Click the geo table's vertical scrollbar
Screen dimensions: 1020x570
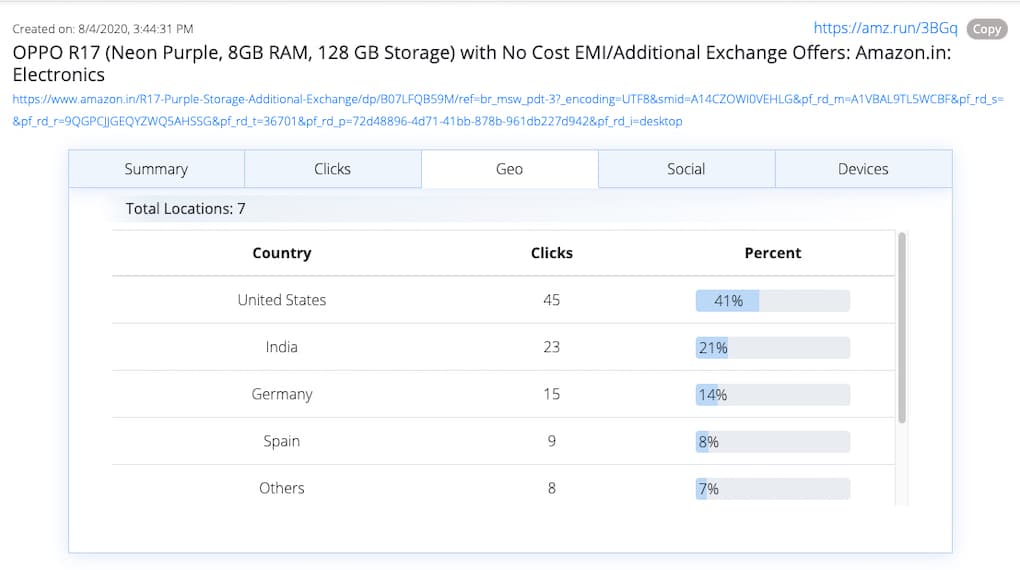(902, 330)
